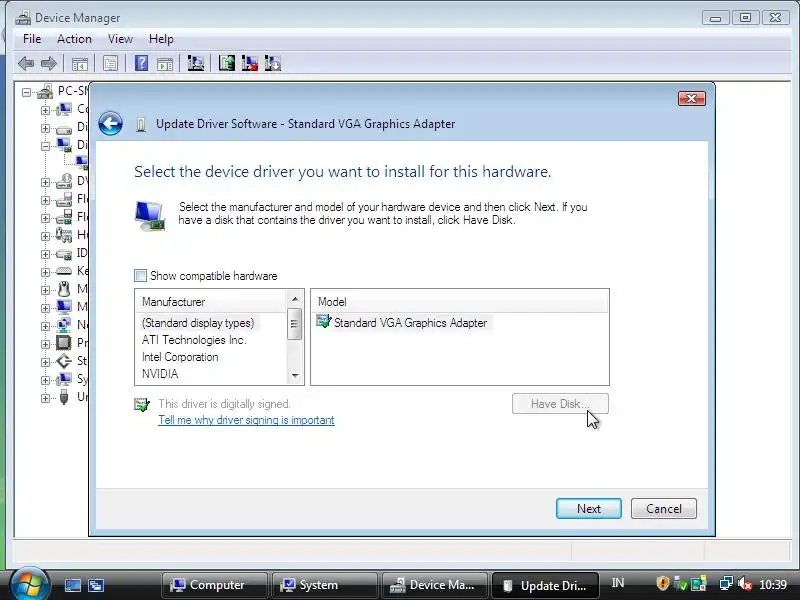Select NVIDIA manufacturer
800x600 pixels.
tap(160, 374)
